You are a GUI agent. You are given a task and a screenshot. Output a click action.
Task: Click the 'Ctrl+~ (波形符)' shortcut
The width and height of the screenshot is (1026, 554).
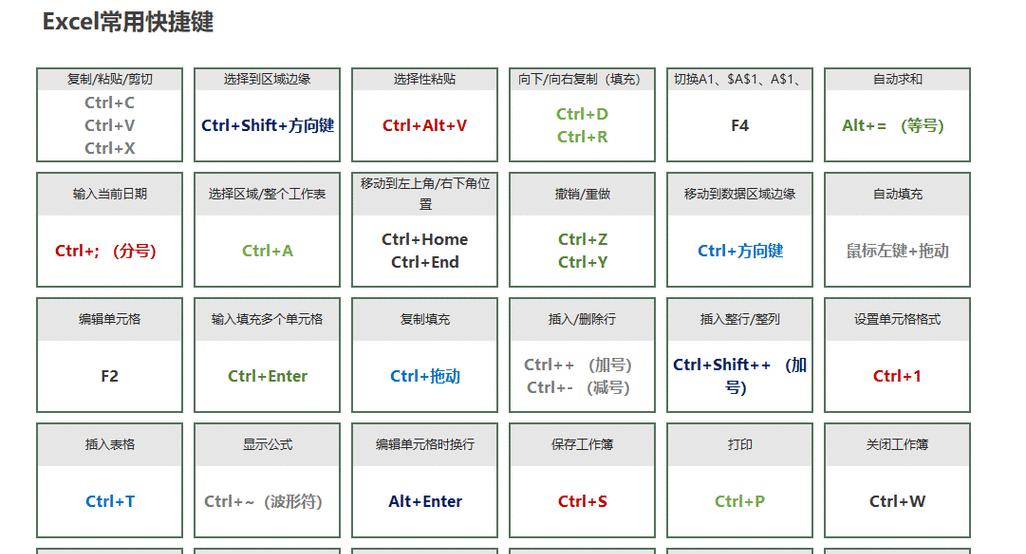point(263,502)
